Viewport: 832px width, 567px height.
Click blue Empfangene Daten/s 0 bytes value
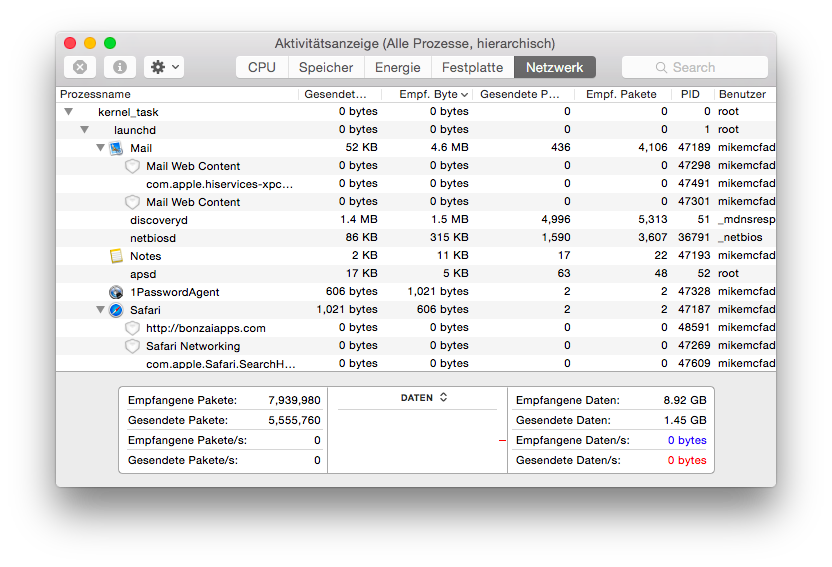[687, 441]
